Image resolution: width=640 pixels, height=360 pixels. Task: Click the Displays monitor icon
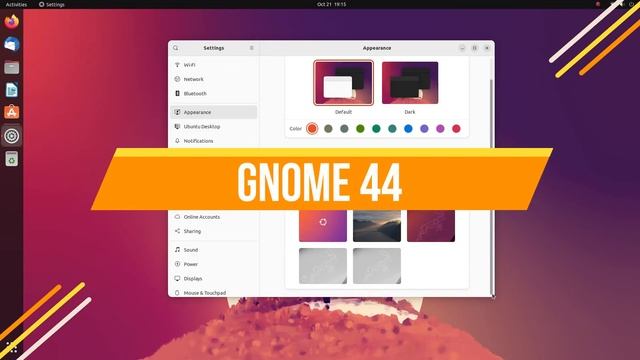[x=177, y=278]
